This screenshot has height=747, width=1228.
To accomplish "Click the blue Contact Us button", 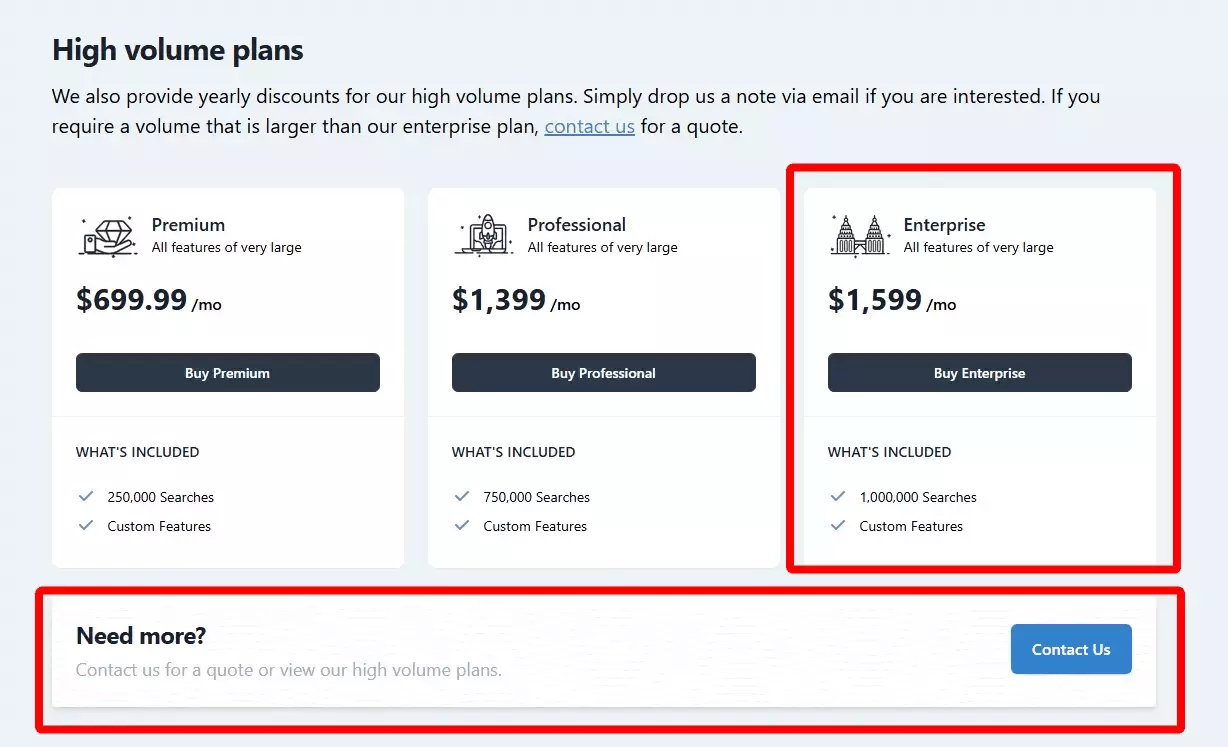I will [x=1071, y=650].
